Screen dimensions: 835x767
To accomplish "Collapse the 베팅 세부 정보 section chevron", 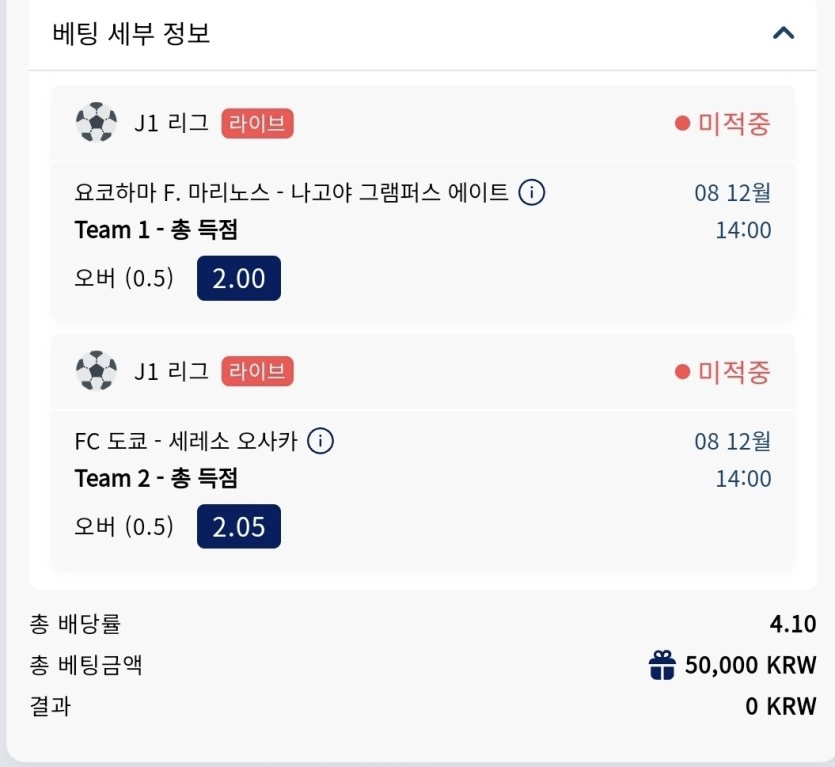I will [x=784, y=33].
